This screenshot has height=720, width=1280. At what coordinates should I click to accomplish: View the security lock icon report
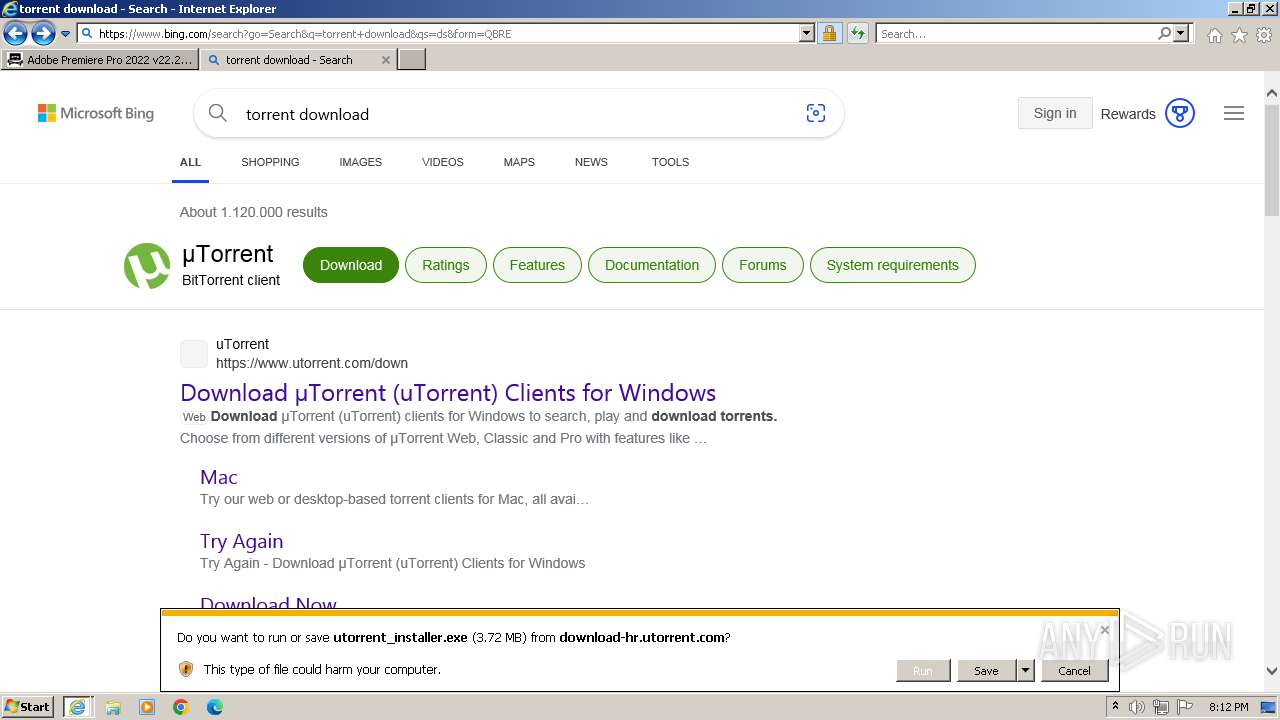pos(829,33)
